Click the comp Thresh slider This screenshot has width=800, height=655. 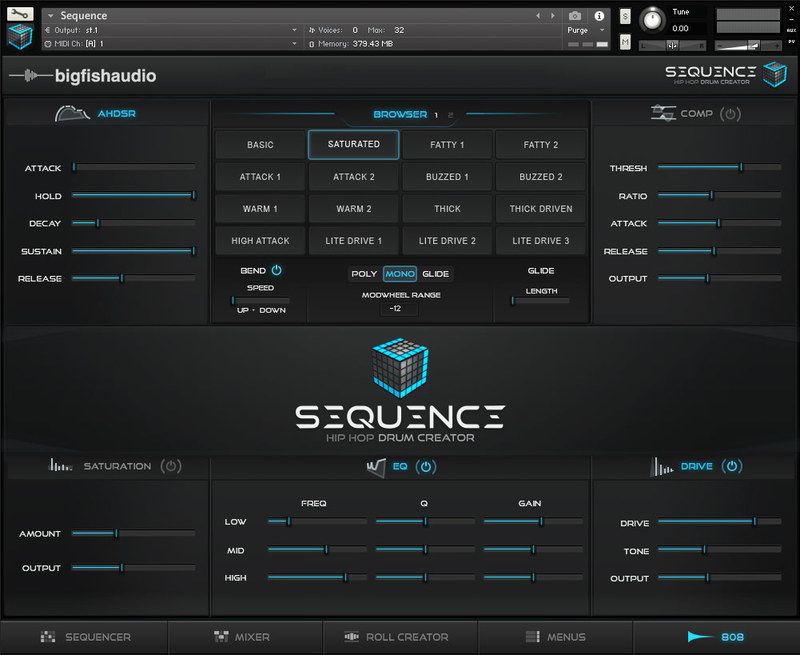(x=718, y=168)
